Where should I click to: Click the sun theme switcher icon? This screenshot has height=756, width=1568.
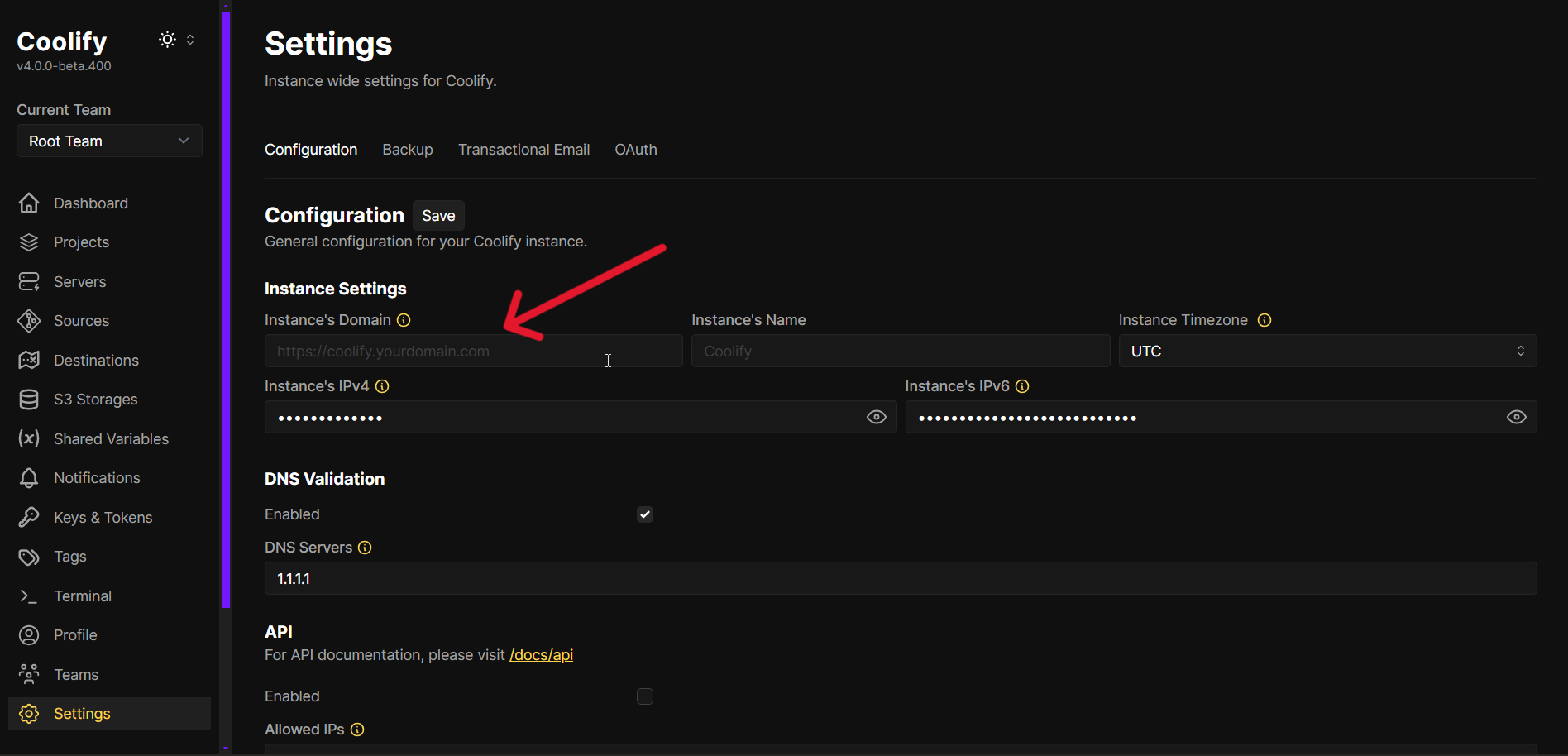[167, 40]
